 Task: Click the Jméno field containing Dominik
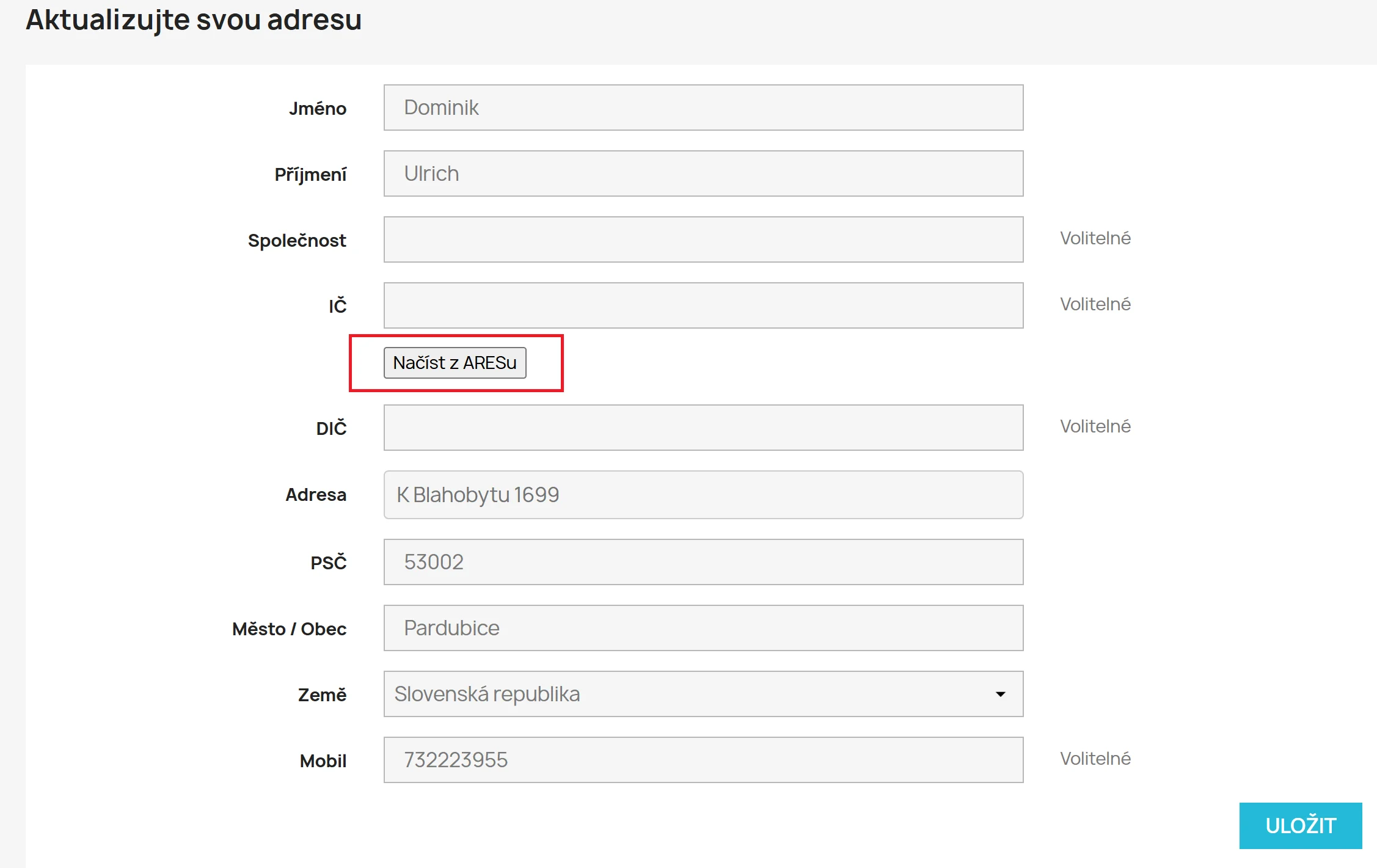click(x=703, y=108)
